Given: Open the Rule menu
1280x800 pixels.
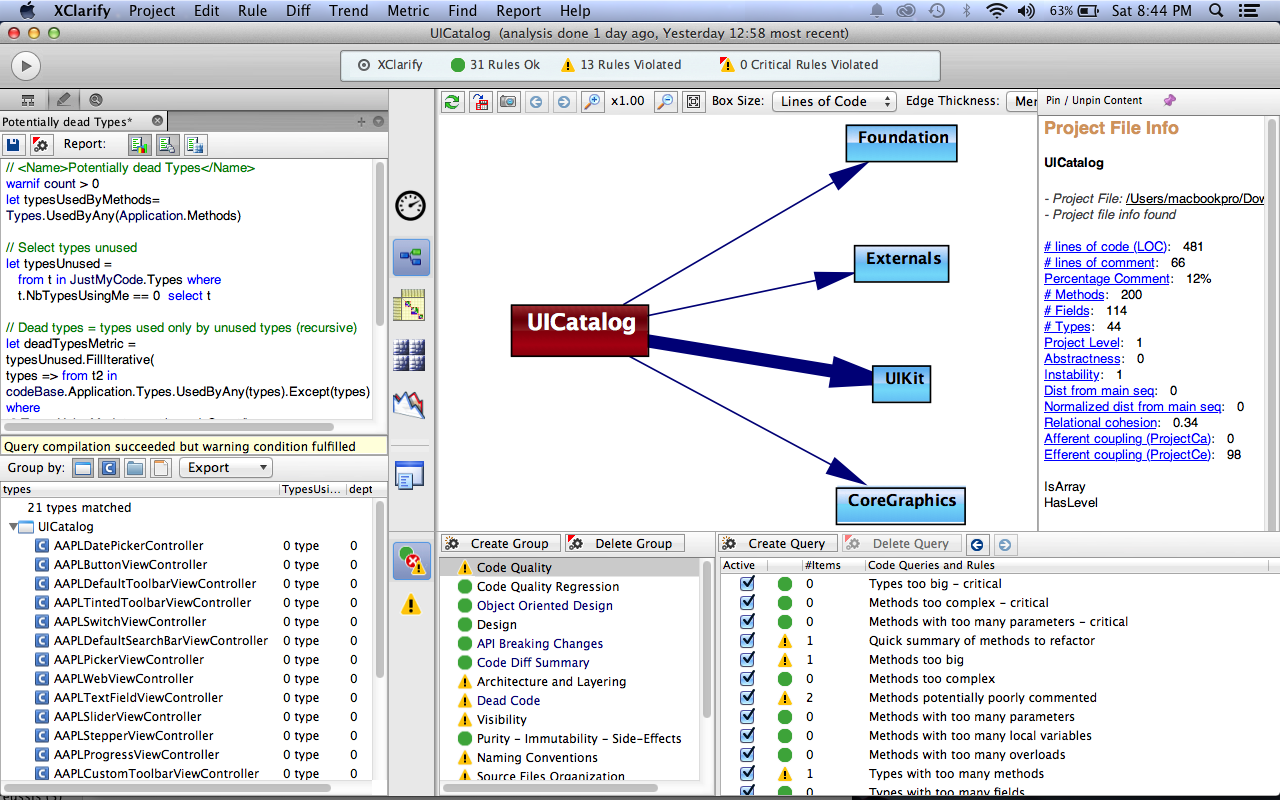Looking at the screenshot, I should coord(252,11).
